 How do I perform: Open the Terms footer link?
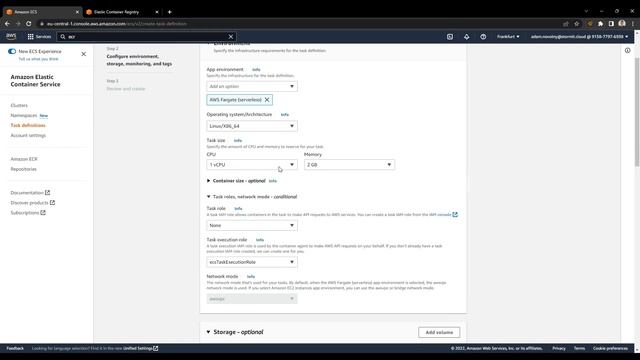pos(579,348)
